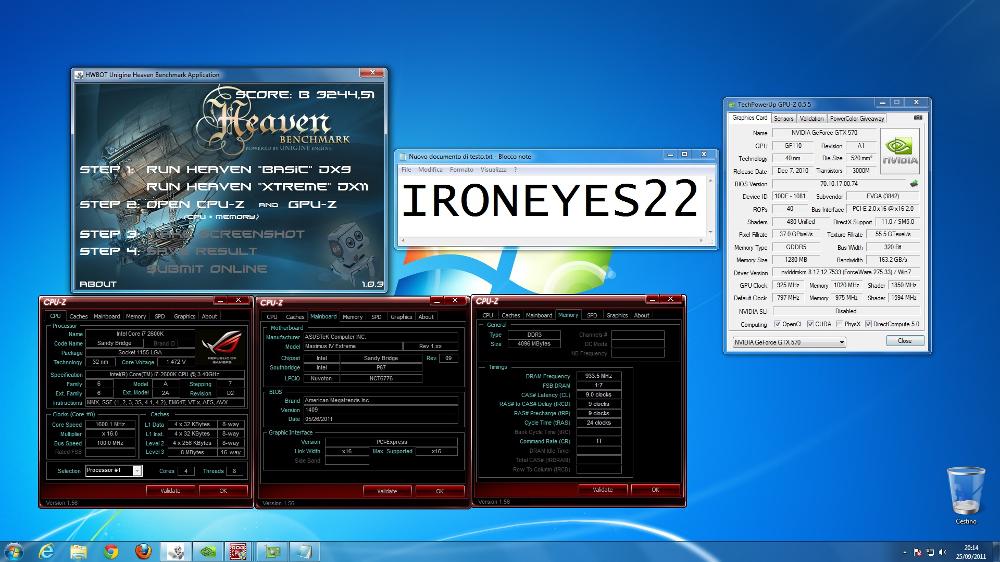Image resolution: width=1000 pixels, height=562 pixels.
Task: Toggle the OpenCL checkbox in GPU-Z
Action: point(777,324)
